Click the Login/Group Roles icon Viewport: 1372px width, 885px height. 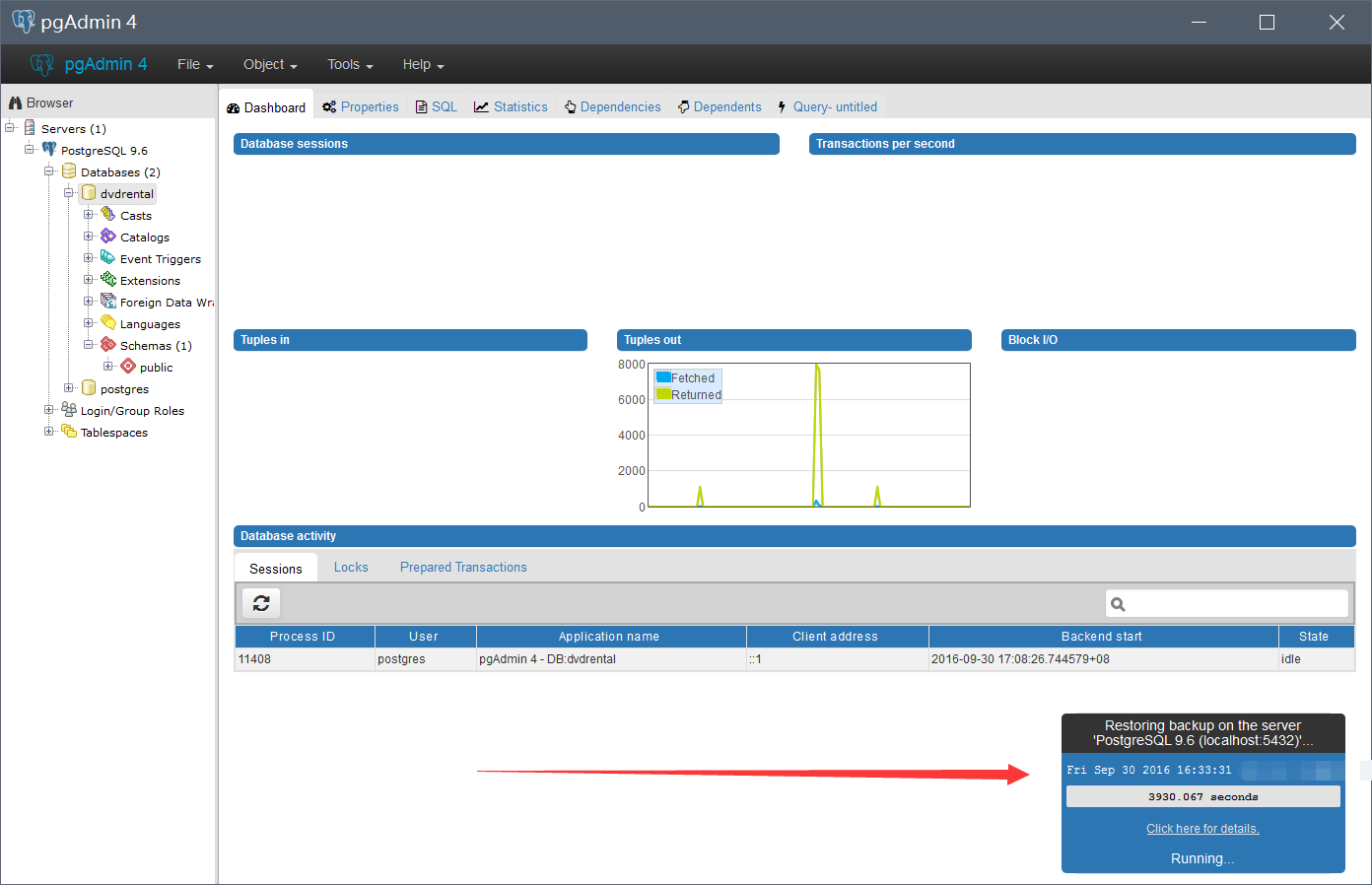click(69, 410)
